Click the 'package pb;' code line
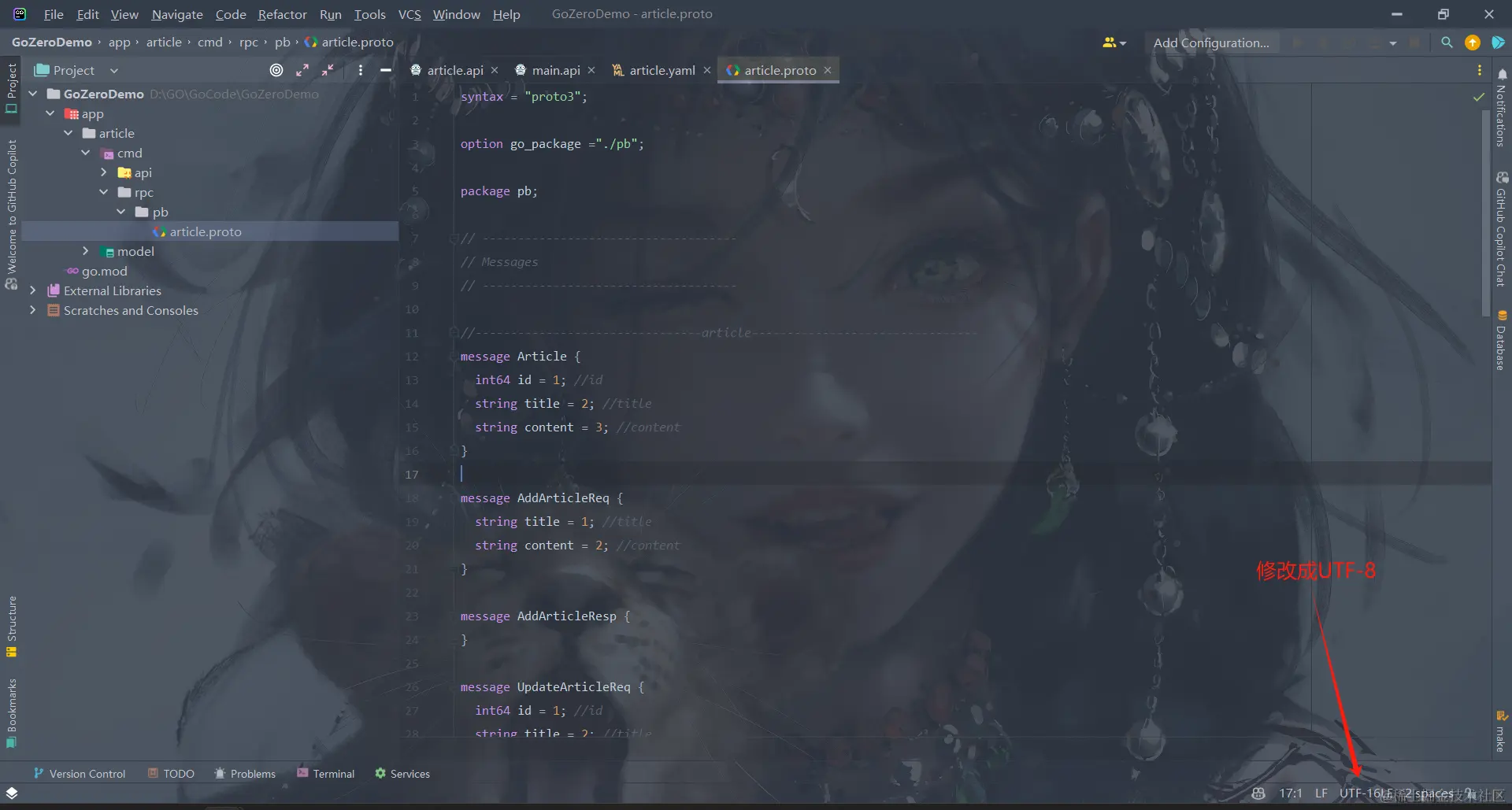This screenshot has height=810, width=1512. point(499,191)
